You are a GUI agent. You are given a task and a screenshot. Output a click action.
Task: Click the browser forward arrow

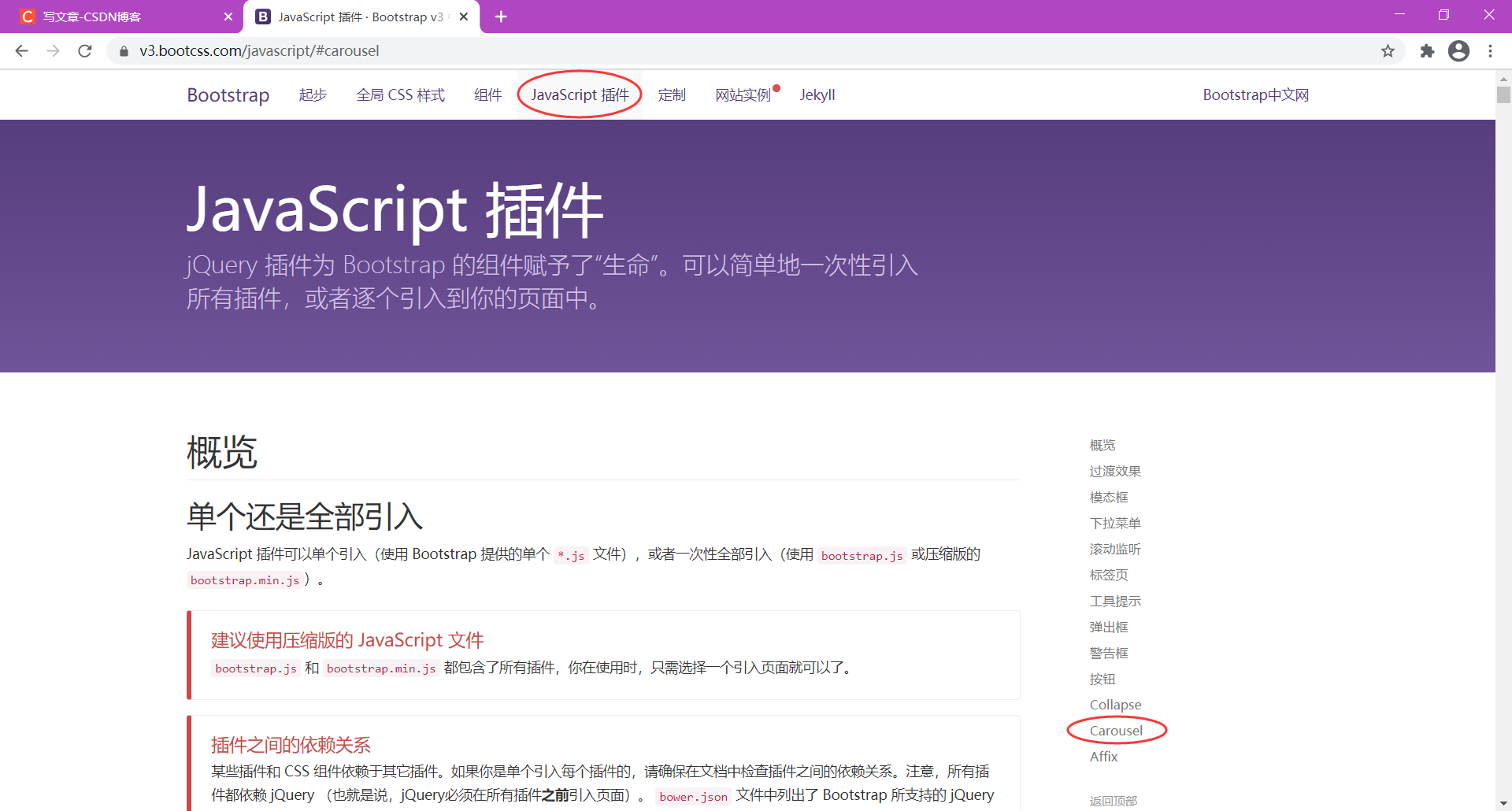pos(54,51)
